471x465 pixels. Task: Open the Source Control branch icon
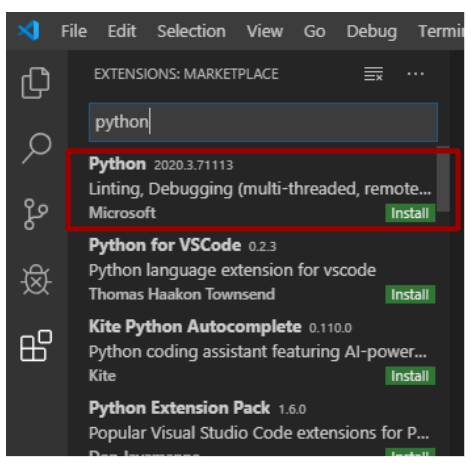35,214
